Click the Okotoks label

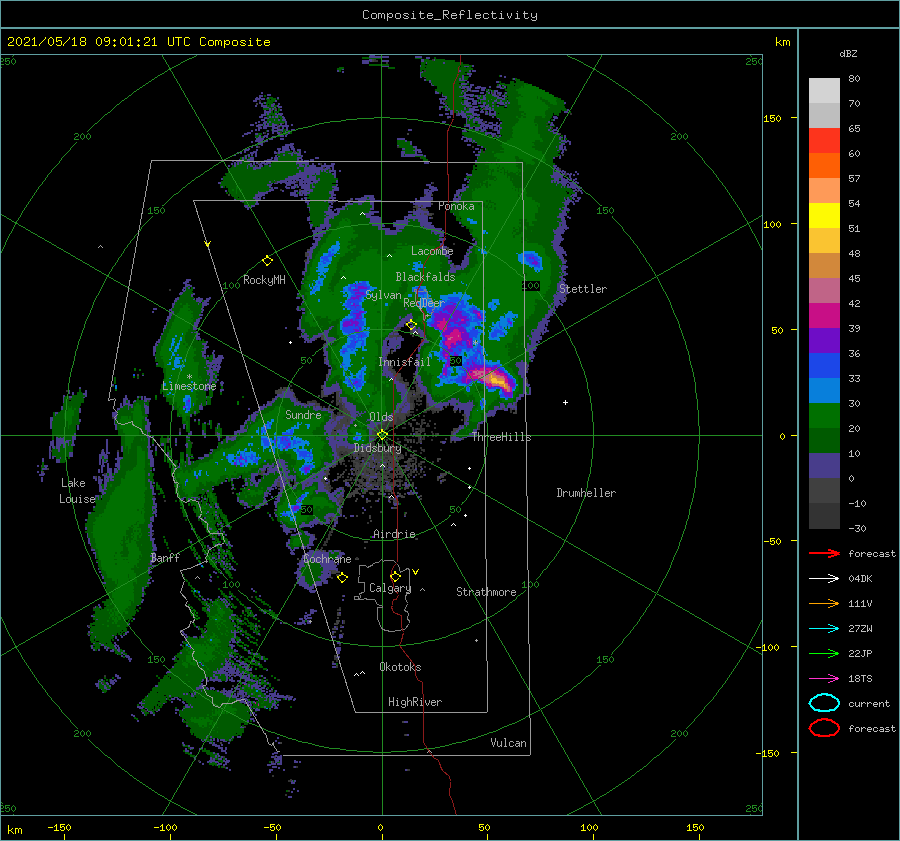(x=400, y=667)
